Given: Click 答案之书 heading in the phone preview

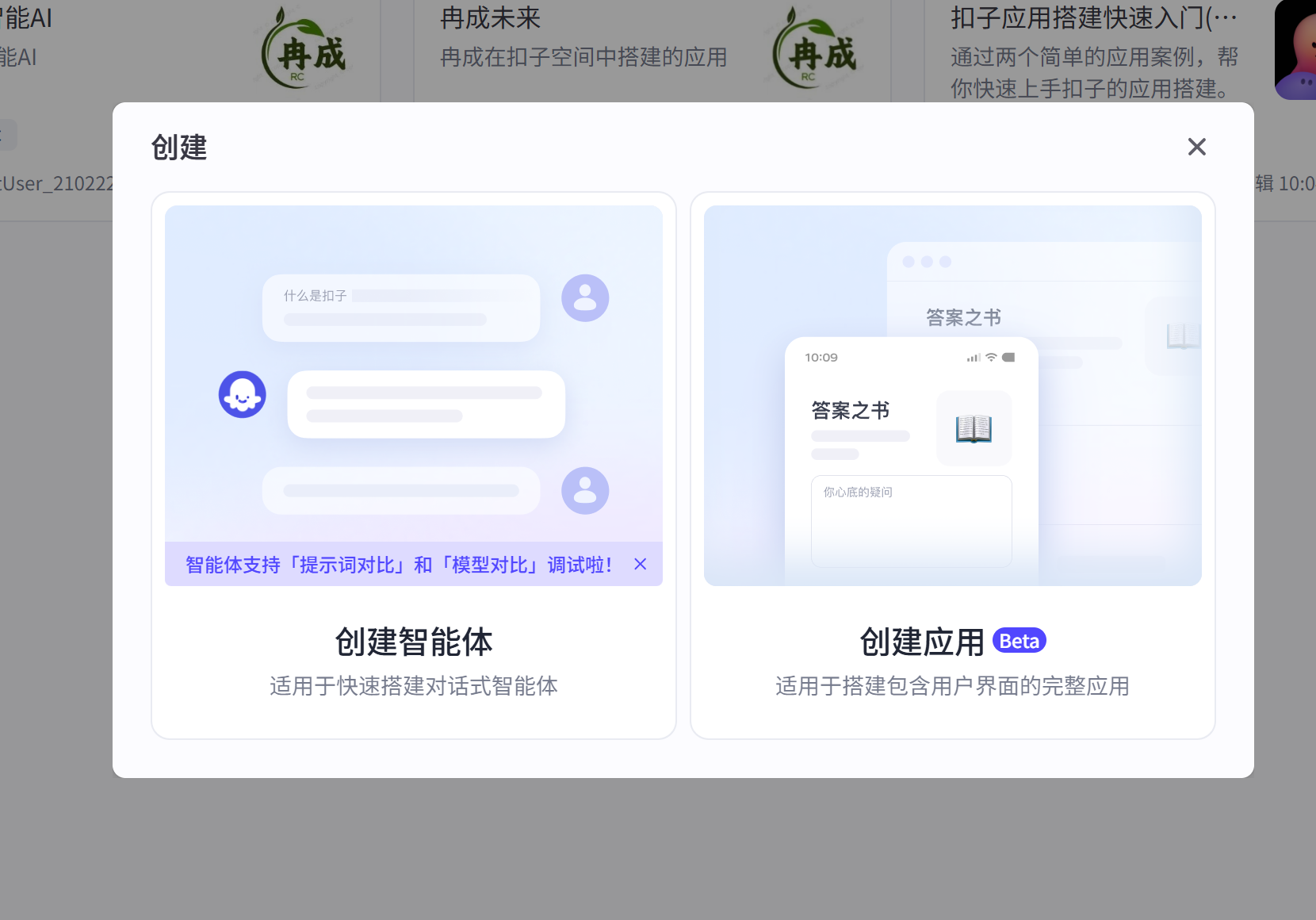Looking at the screenshot, I should pyautogui.click(x=851, y=410).
